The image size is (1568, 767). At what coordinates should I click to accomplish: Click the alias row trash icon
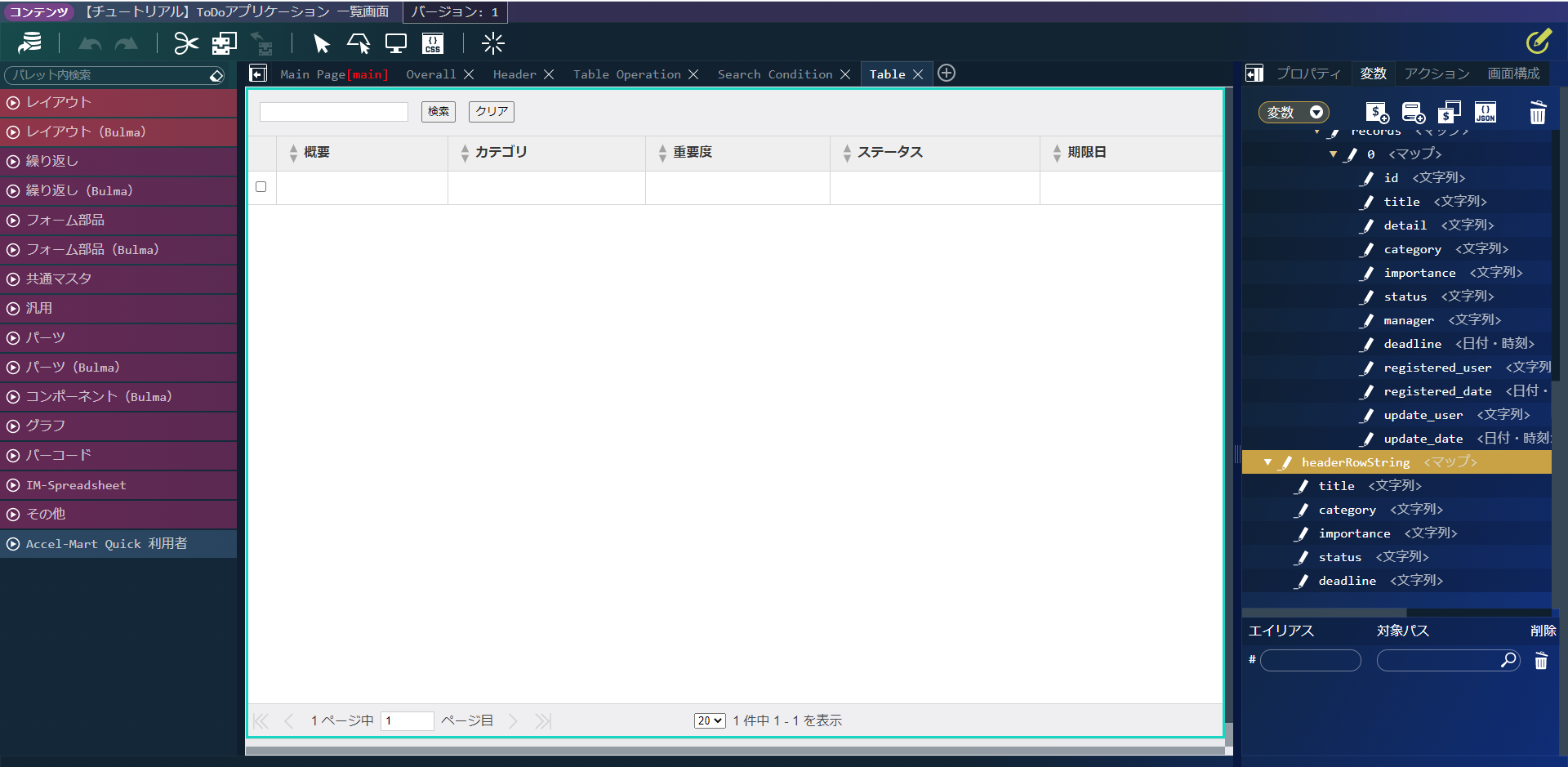(1541, 660)
